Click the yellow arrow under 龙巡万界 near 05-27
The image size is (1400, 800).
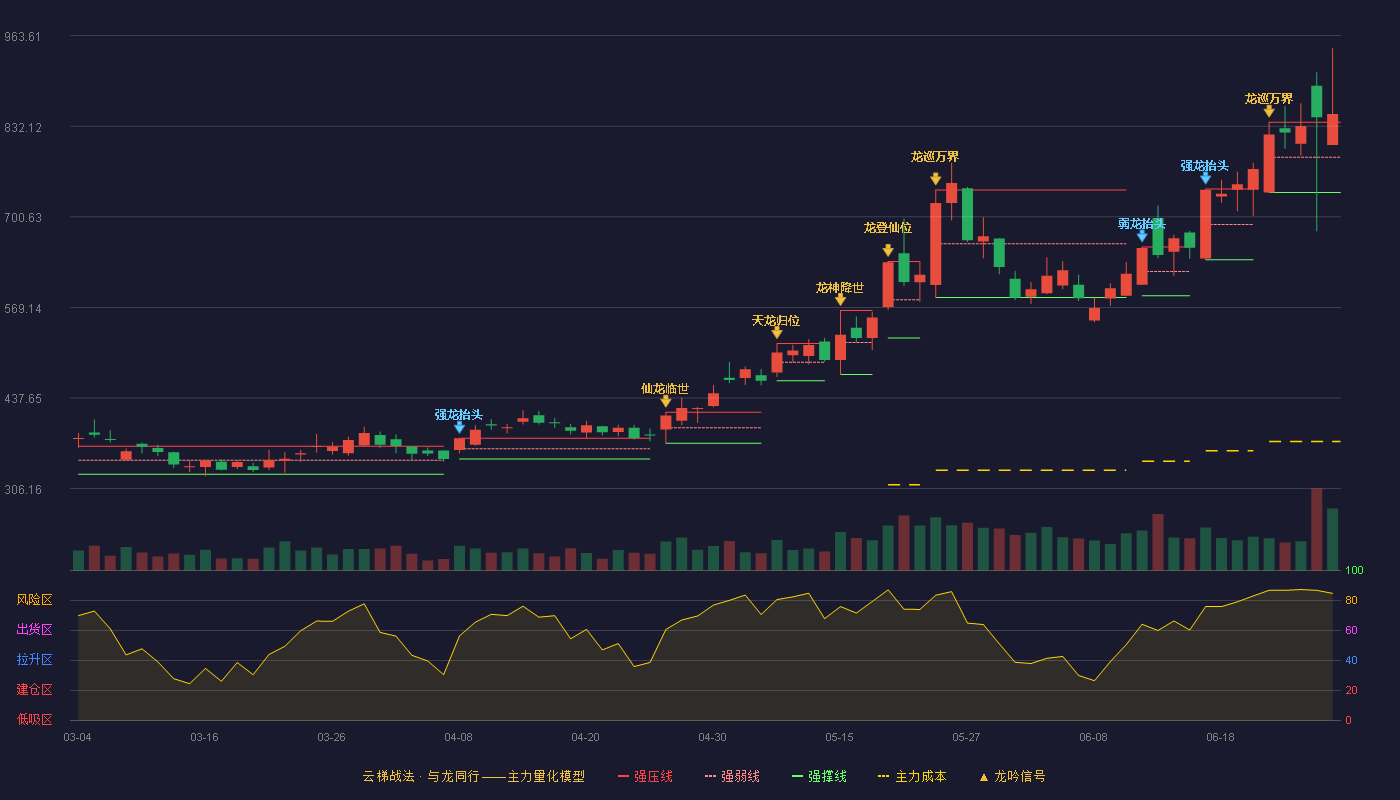(935, 179)
